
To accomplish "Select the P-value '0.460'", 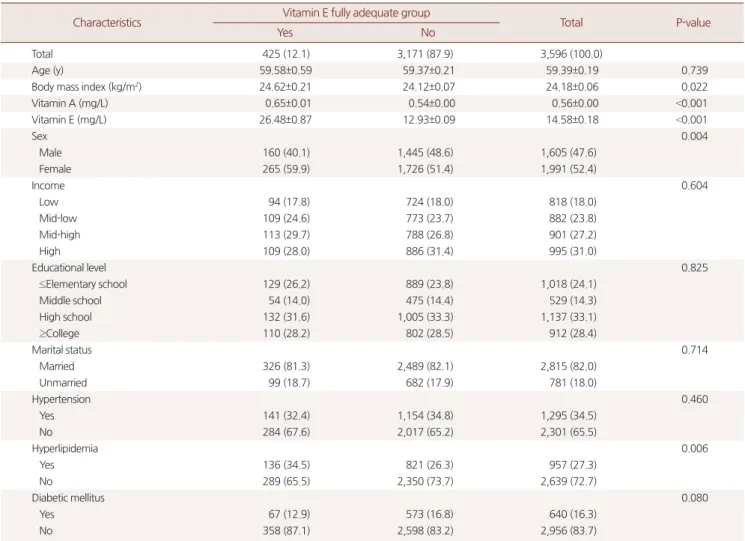I will 695,399.
